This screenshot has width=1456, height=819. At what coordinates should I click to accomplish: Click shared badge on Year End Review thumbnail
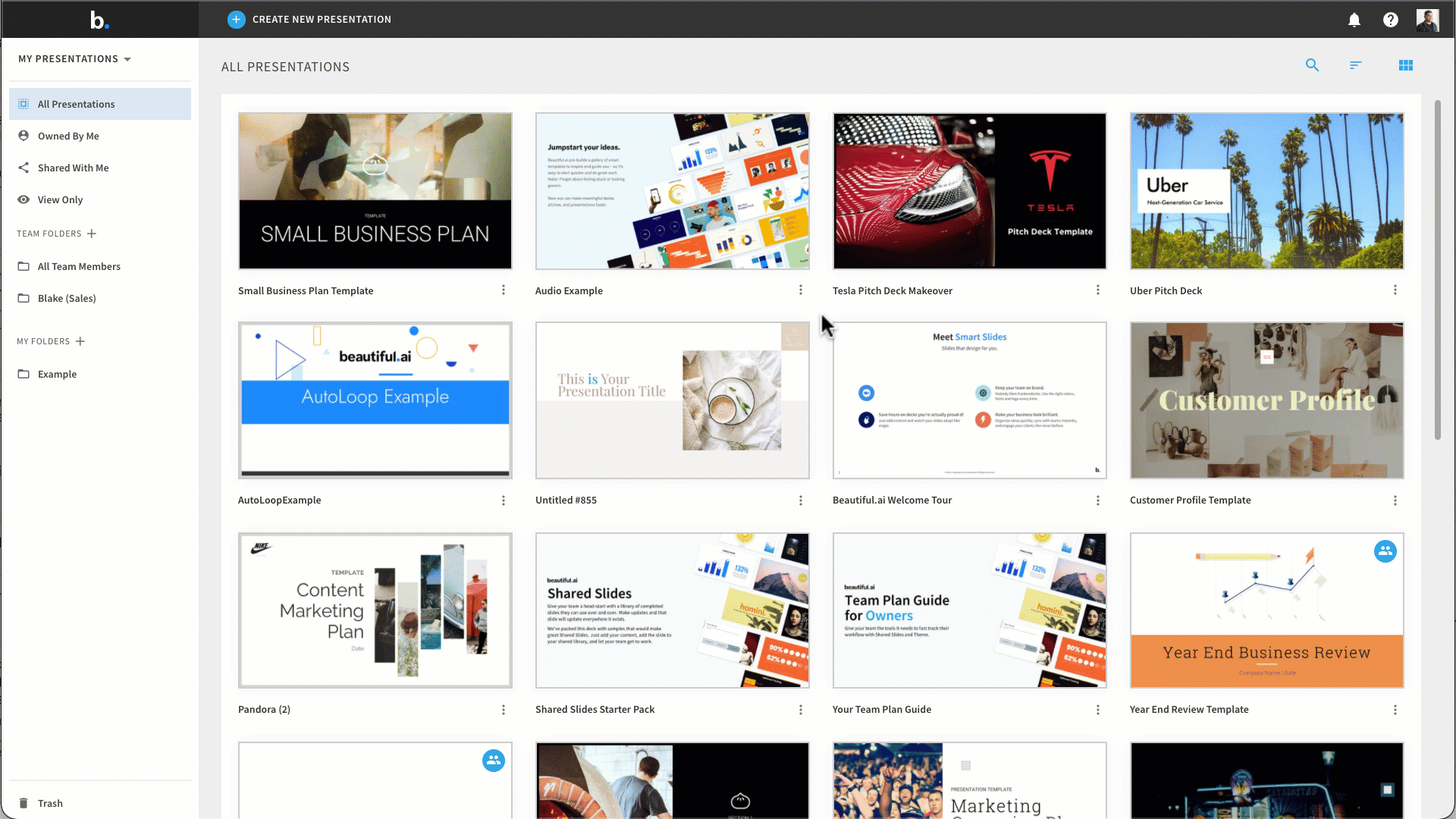click(1385, 551)
